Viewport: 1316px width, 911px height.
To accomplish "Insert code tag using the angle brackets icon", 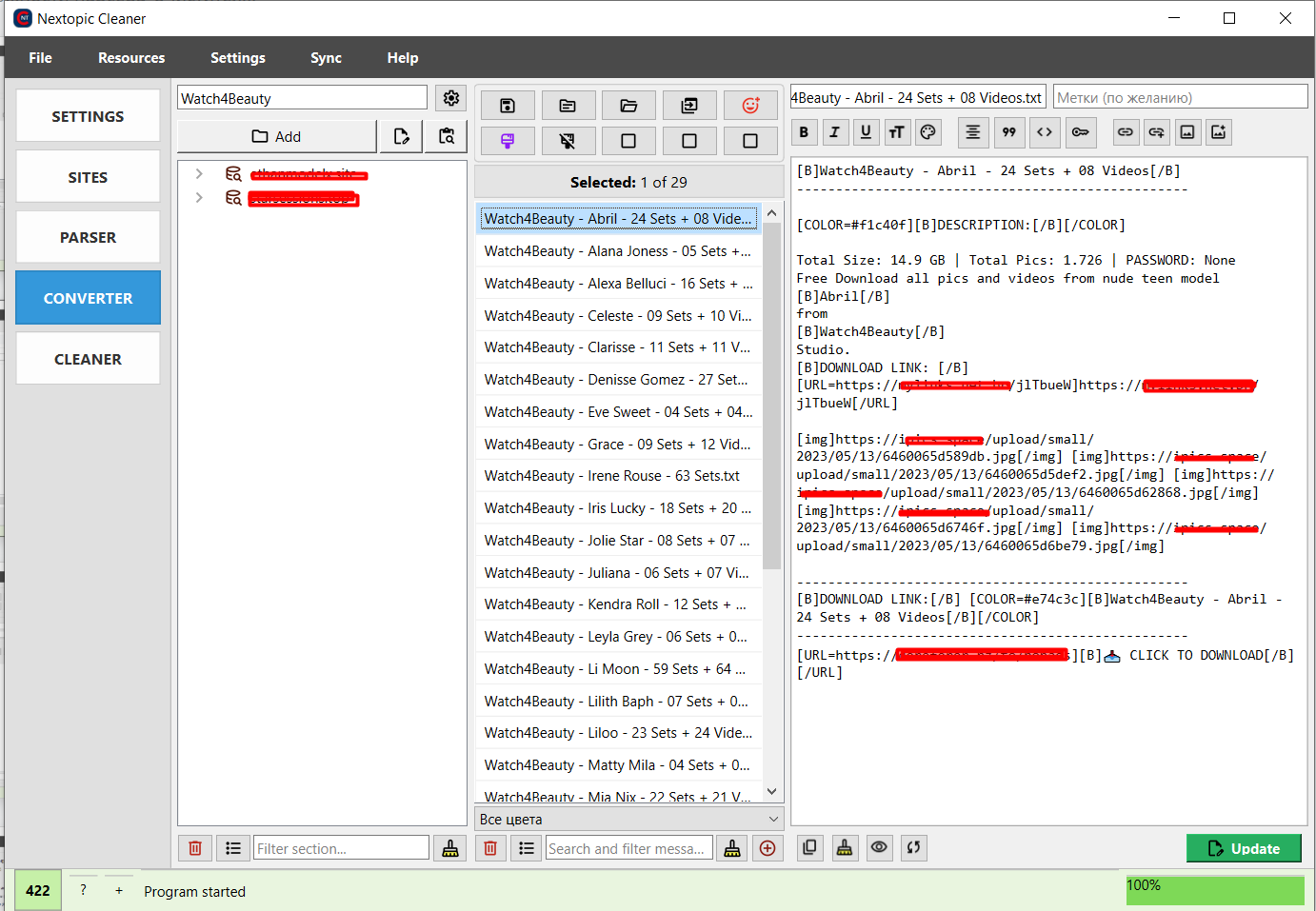I will click(1045, 132).
